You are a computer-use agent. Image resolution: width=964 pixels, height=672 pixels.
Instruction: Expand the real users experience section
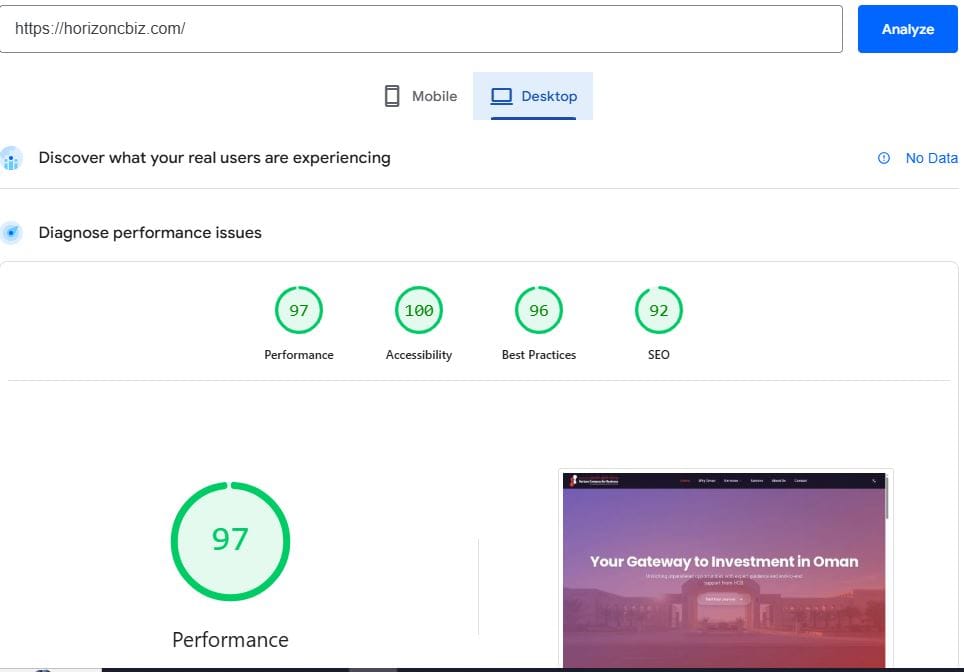[213, 158]
